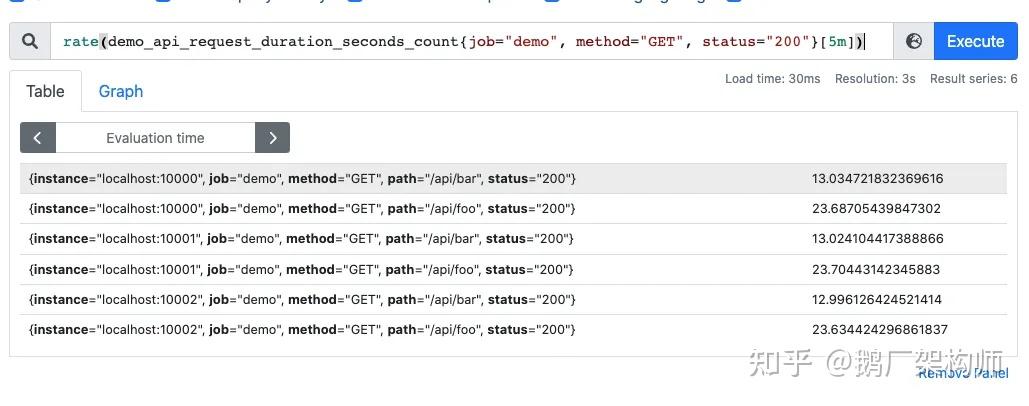The image size is (1029, 406).
Task: Open the metrics explorer globe icon
Action: [913, 41]
